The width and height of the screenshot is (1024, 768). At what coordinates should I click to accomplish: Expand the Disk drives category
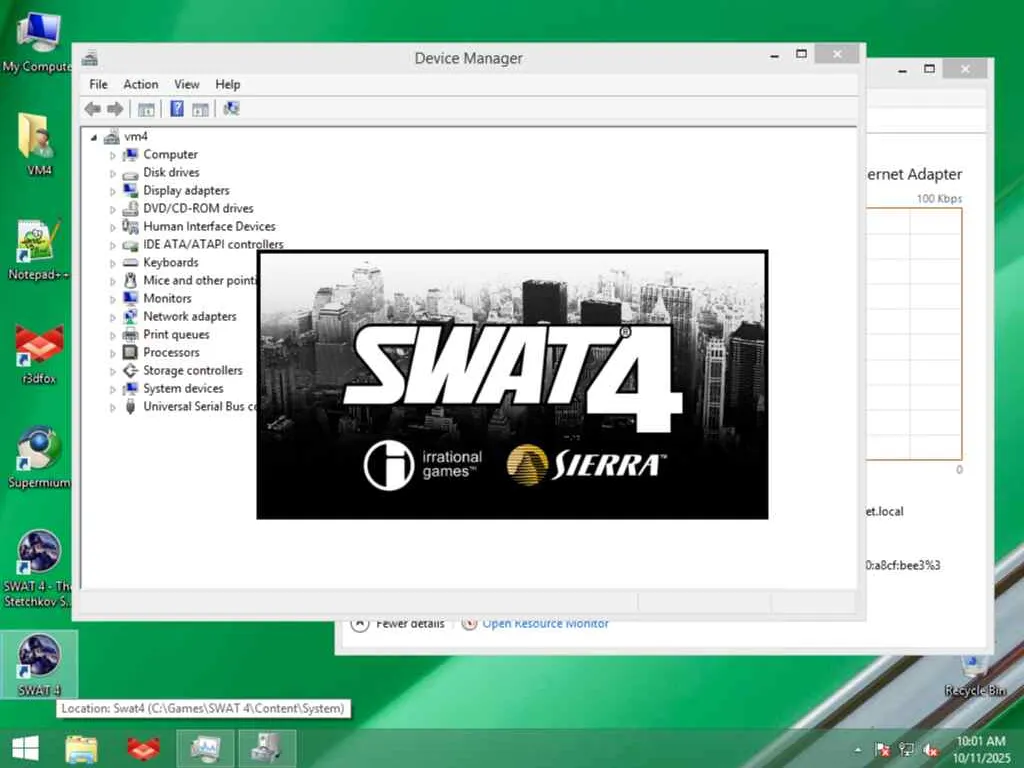coord(112,174)
